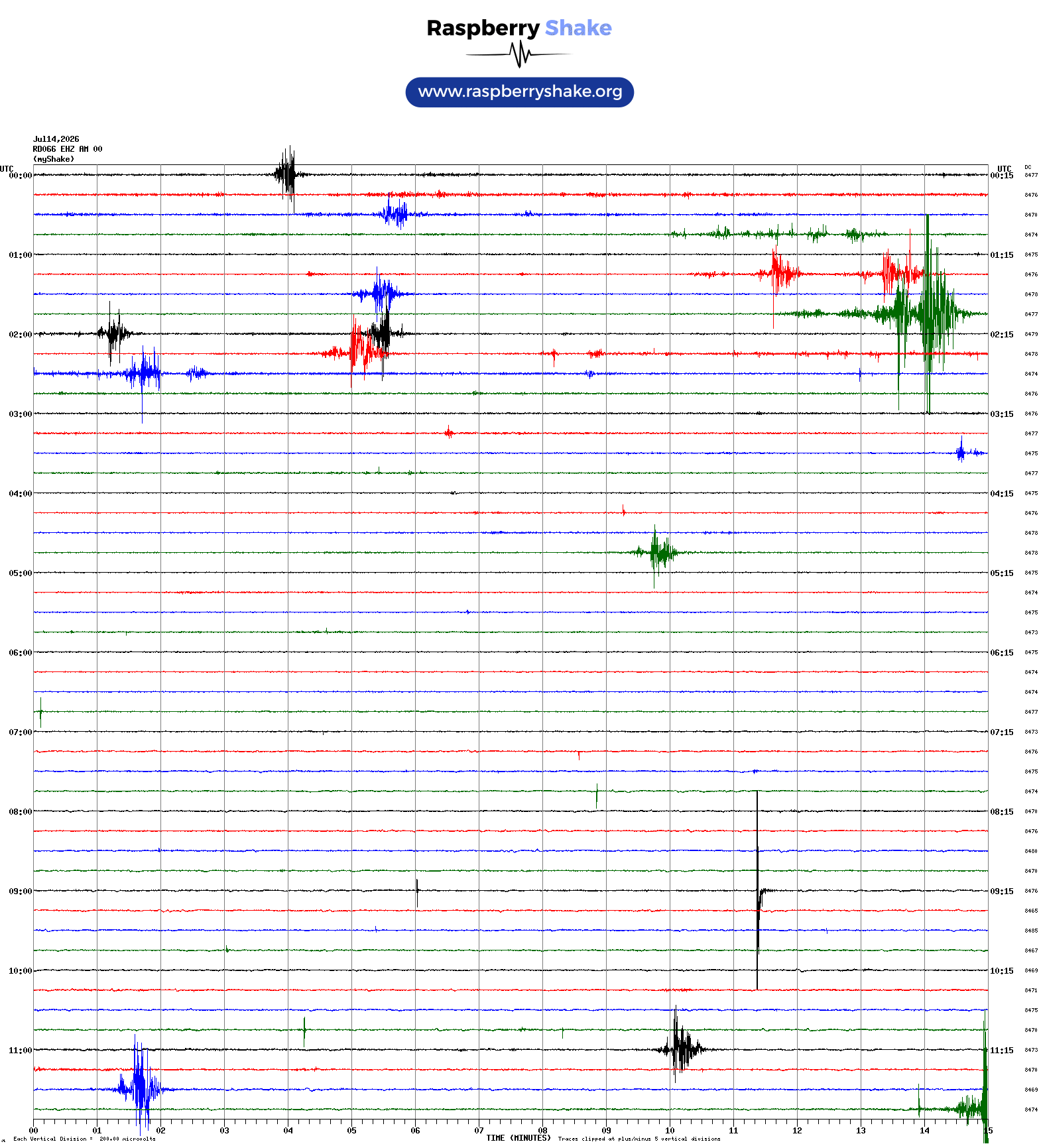Viewport: 1041px width, 1148px height.
Task: Click the right-side 00:15 time label
Action: coord(1002,176)
